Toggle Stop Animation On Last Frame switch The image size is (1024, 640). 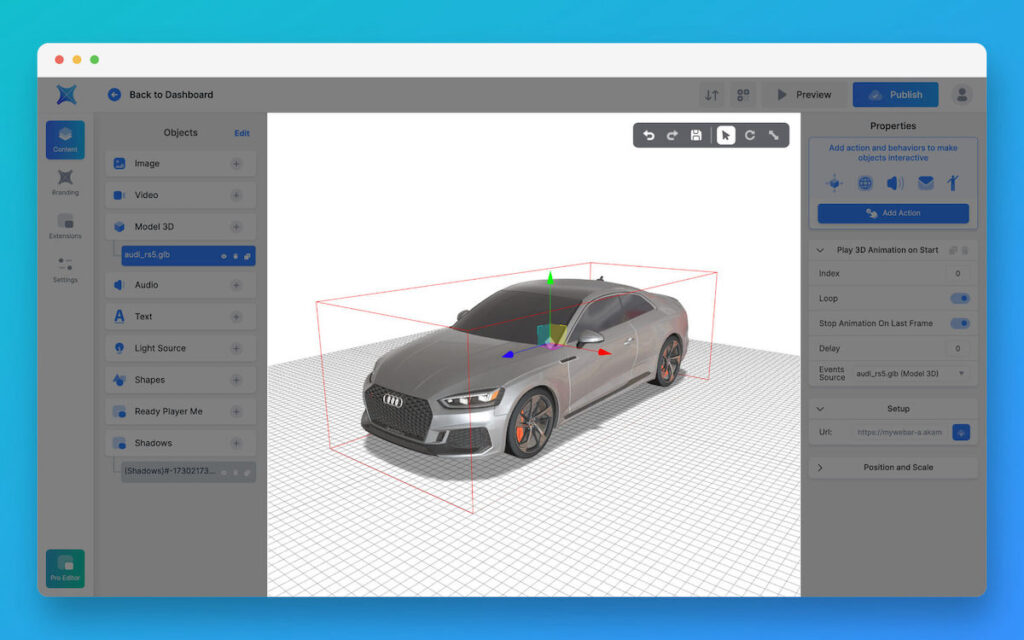[959, 323]
